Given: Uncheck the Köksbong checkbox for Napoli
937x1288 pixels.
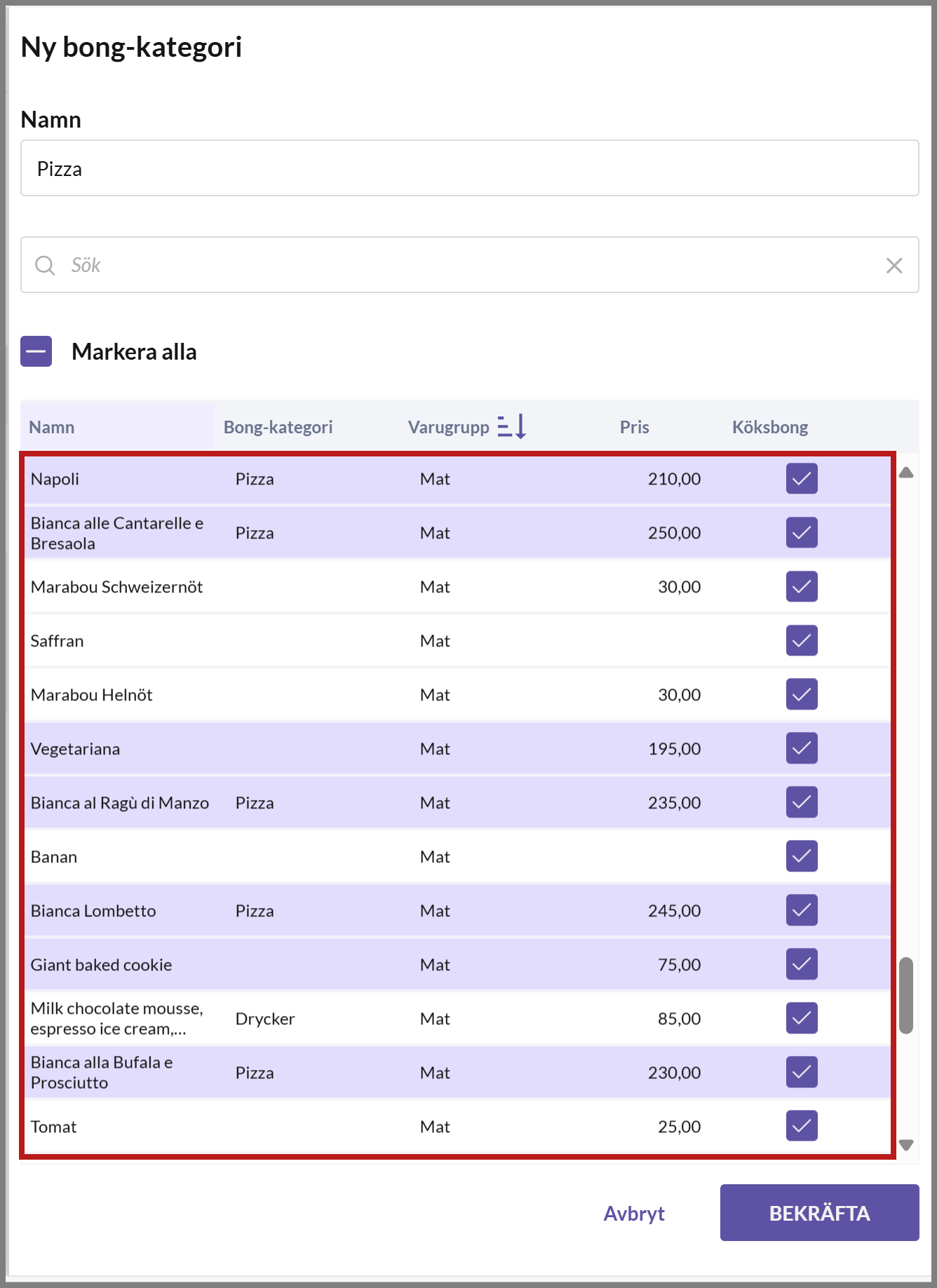Looking at the screenshot, I should (802, 479).
